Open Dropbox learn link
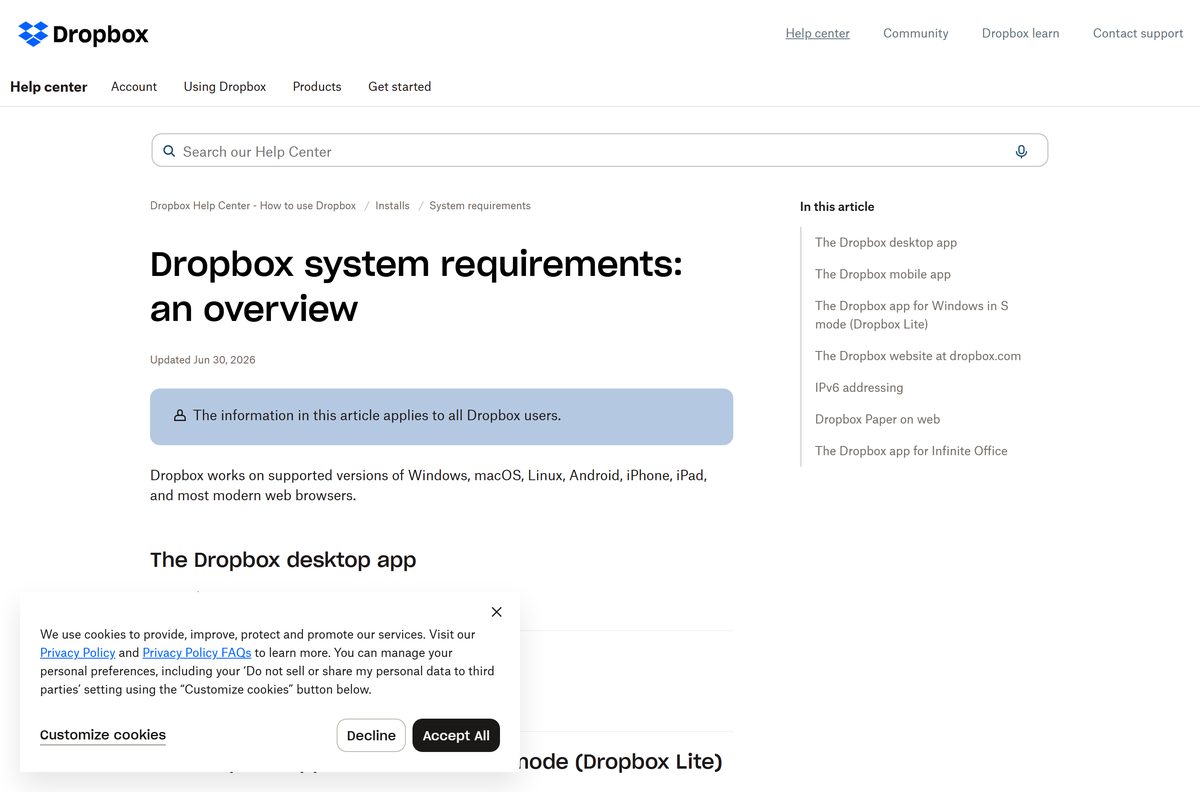The height and width of the screenshot is (792, 1200). (x=1020, y=33)
